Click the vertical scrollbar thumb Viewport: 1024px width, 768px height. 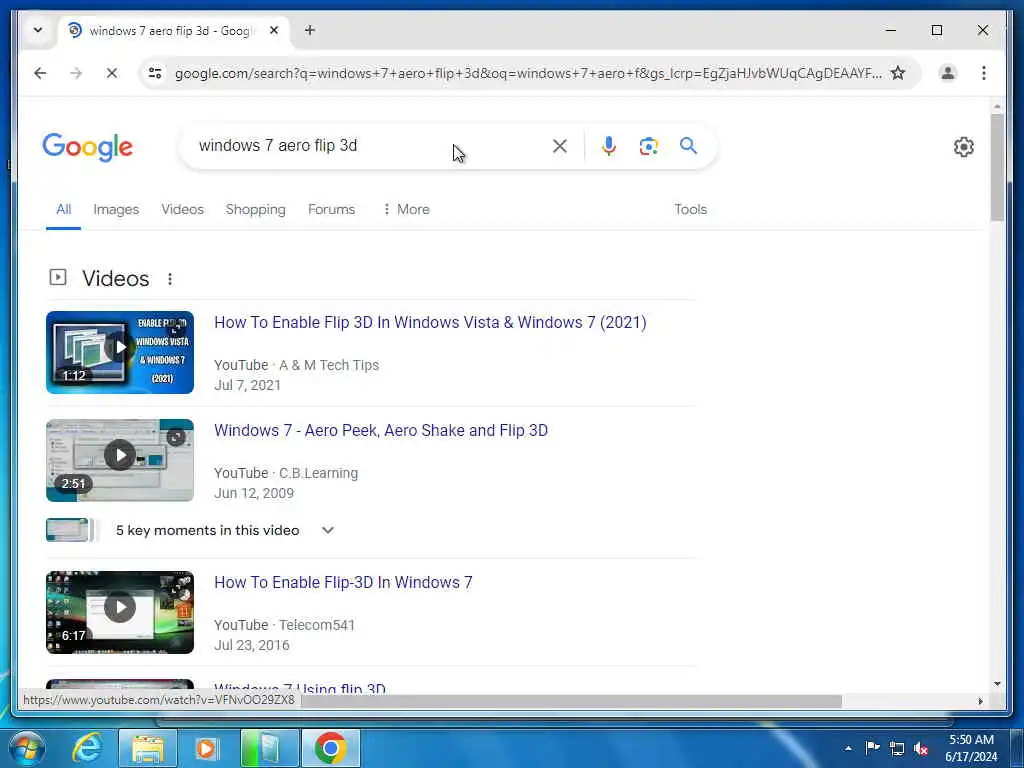997,167
